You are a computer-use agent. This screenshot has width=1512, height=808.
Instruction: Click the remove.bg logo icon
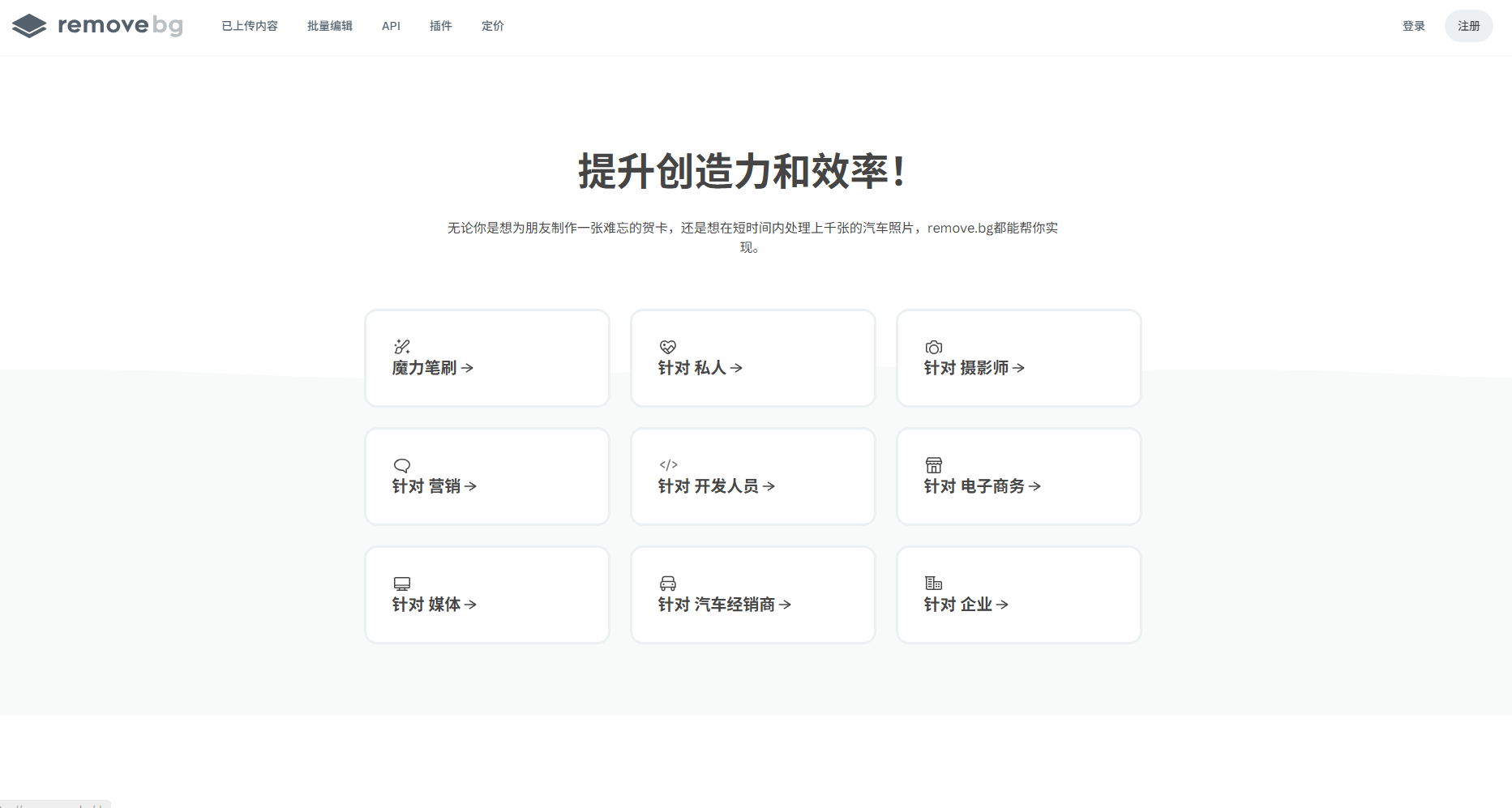pyautogui.click(x=29, y=26)
